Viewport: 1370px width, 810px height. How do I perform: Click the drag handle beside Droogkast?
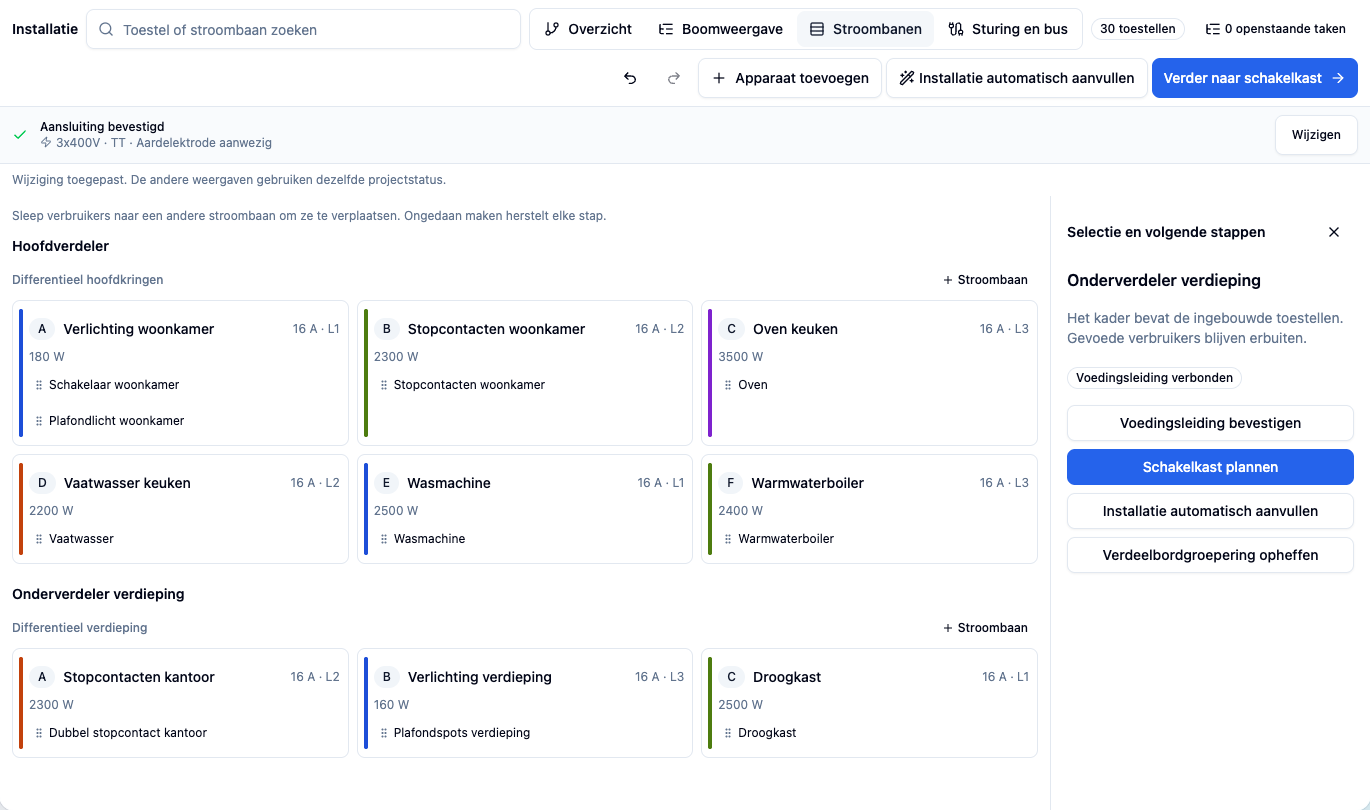(x=727, y=733)
